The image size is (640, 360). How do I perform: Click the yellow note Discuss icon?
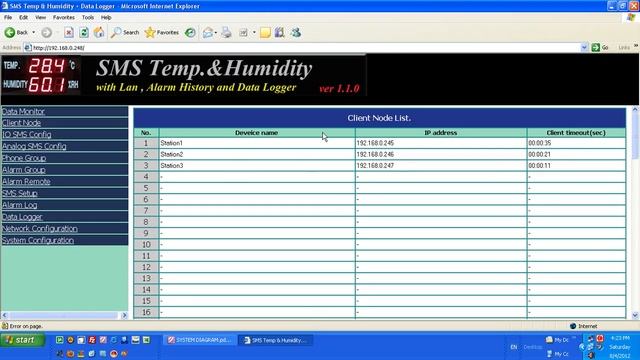click(x=265, y=33)
